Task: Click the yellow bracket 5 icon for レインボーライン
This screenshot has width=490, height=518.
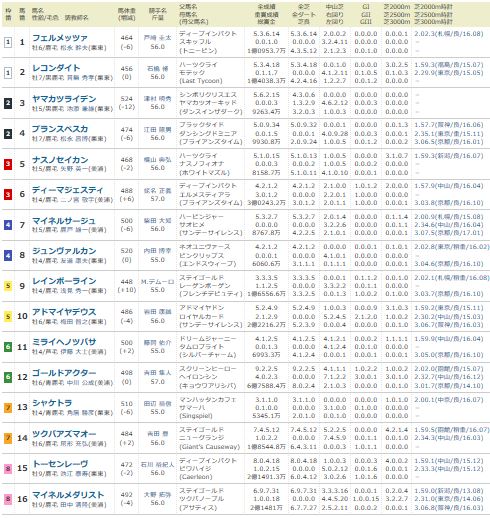Action: 8,286
